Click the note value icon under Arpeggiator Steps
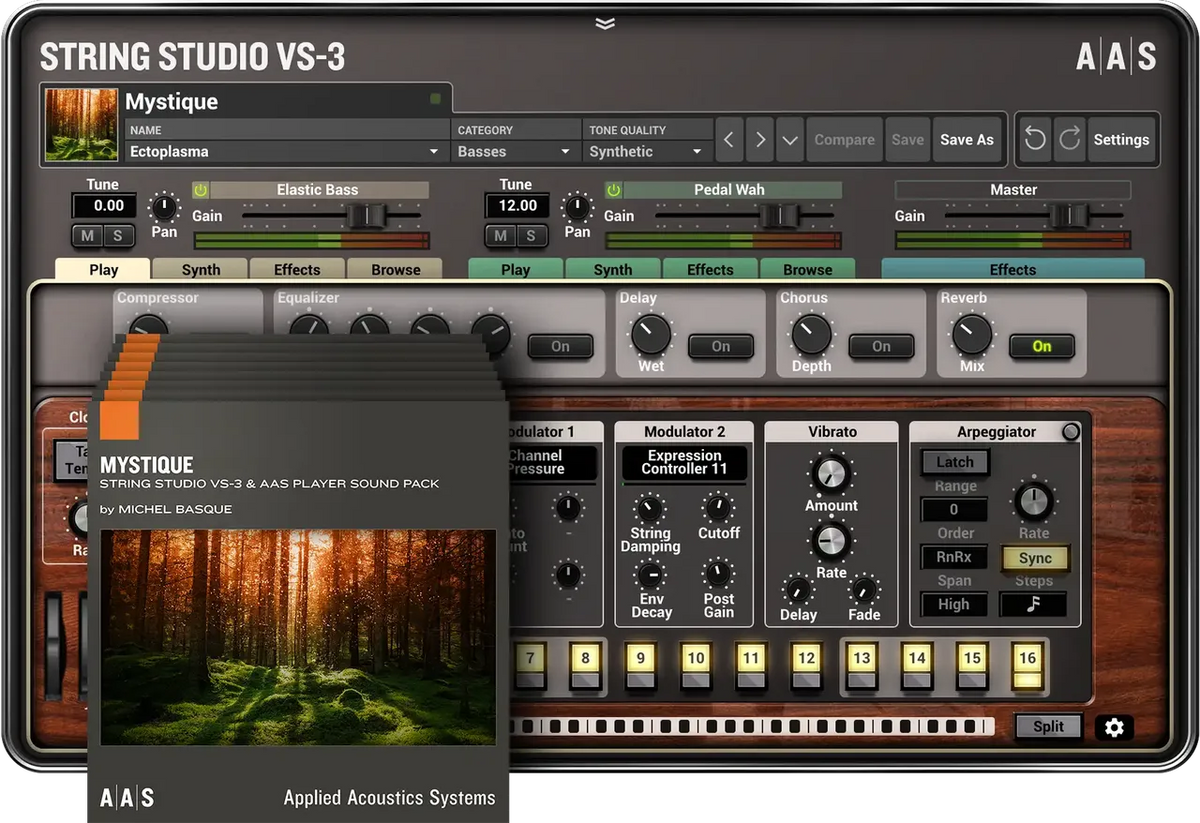Viewport: 1200px width, 823px height. (x=1035, y=604)
